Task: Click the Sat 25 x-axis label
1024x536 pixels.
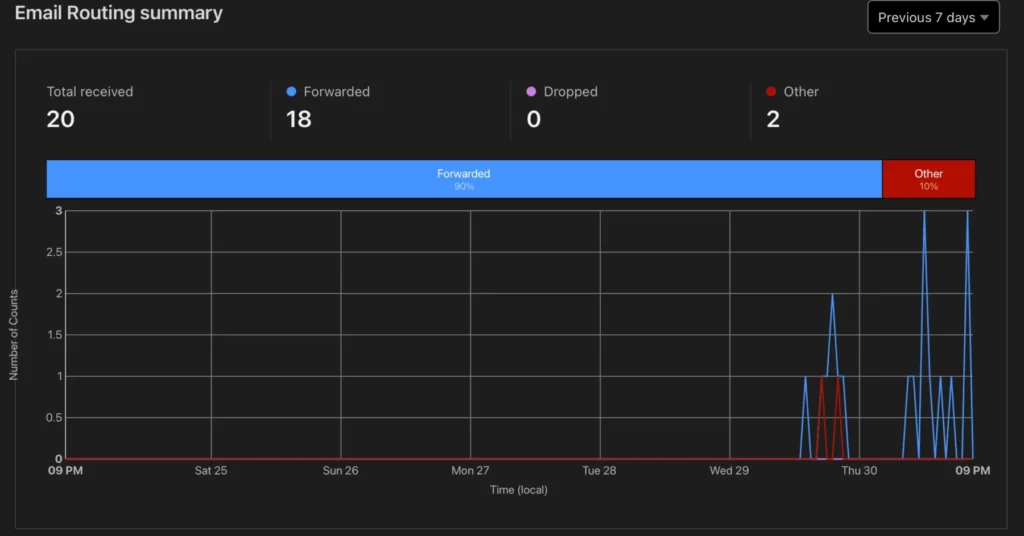Action: (211, 470)
